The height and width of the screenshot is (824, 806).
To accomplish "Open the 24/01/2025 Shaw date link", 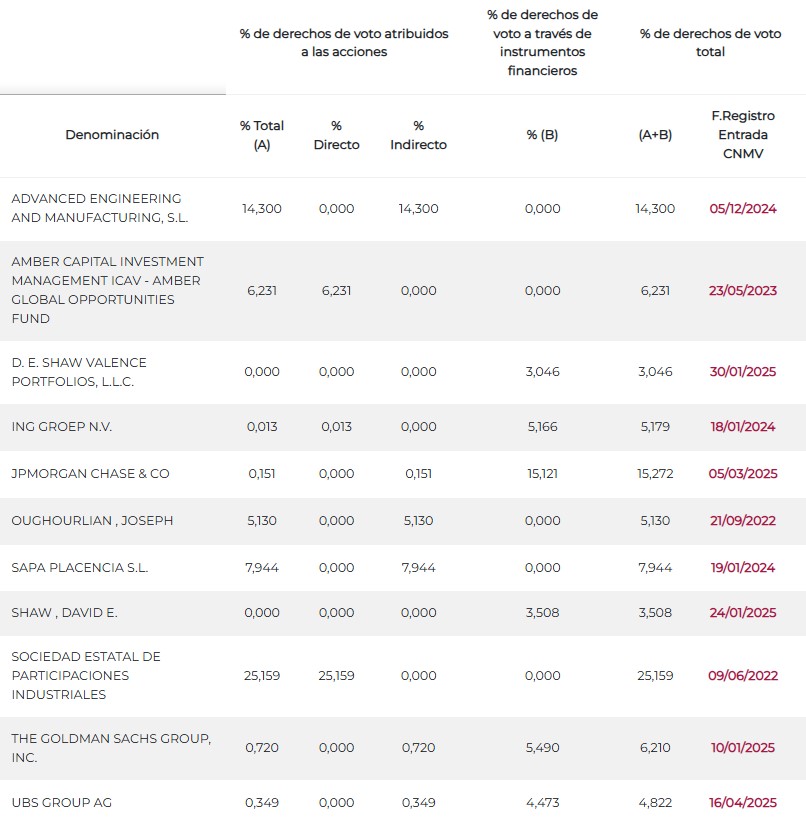I will tap(742, 613).
